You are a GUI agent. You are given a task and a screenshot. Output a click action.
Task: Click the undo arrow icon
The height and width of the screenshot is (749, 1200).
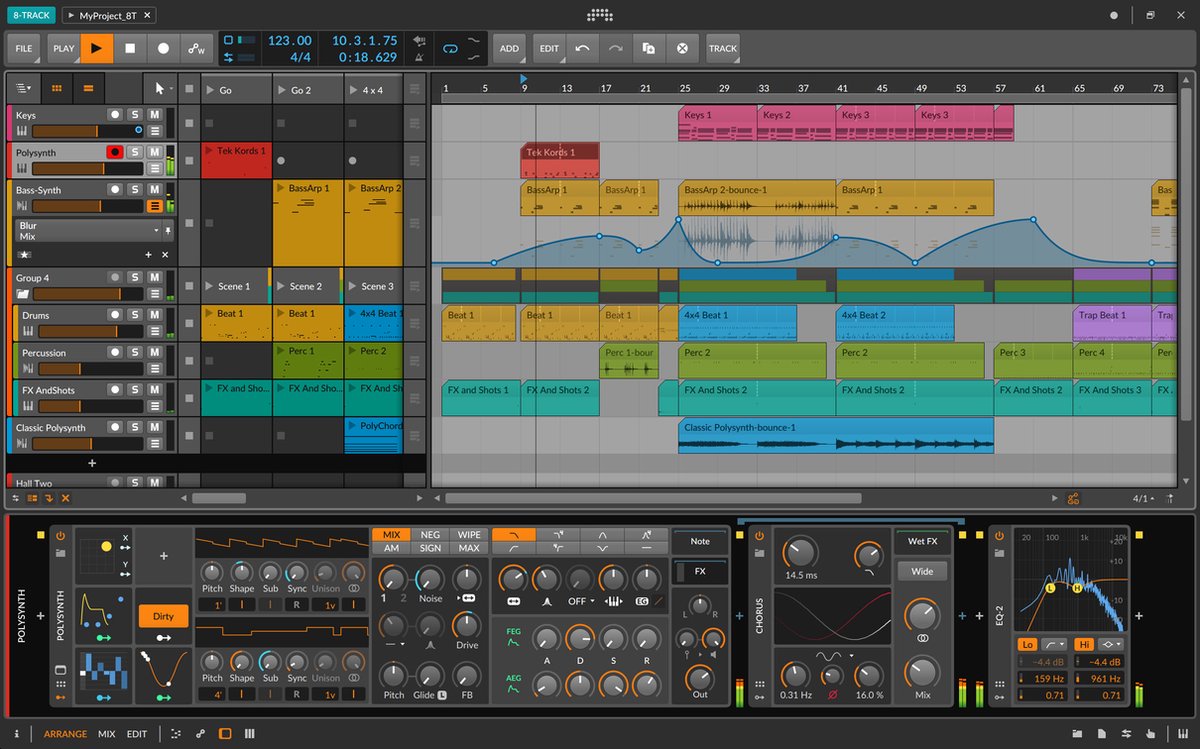click(582, 48)
